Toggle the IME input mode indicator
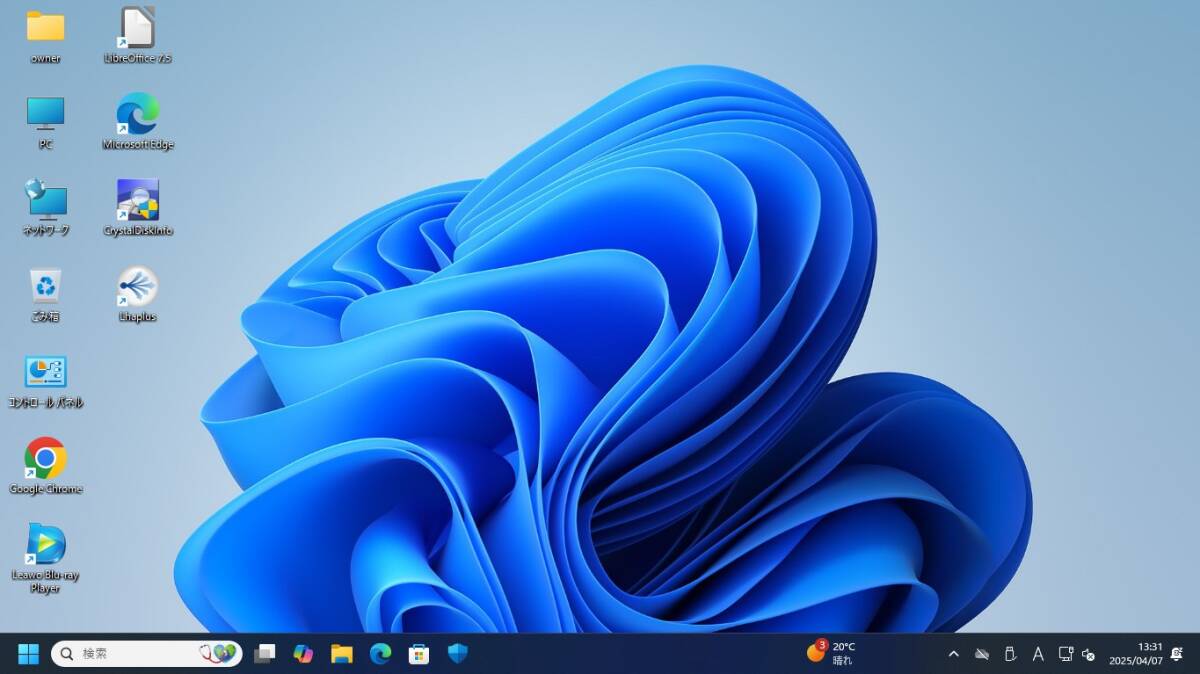Viewport: 1200px width, 674px height. click(x=1039, y=652)
